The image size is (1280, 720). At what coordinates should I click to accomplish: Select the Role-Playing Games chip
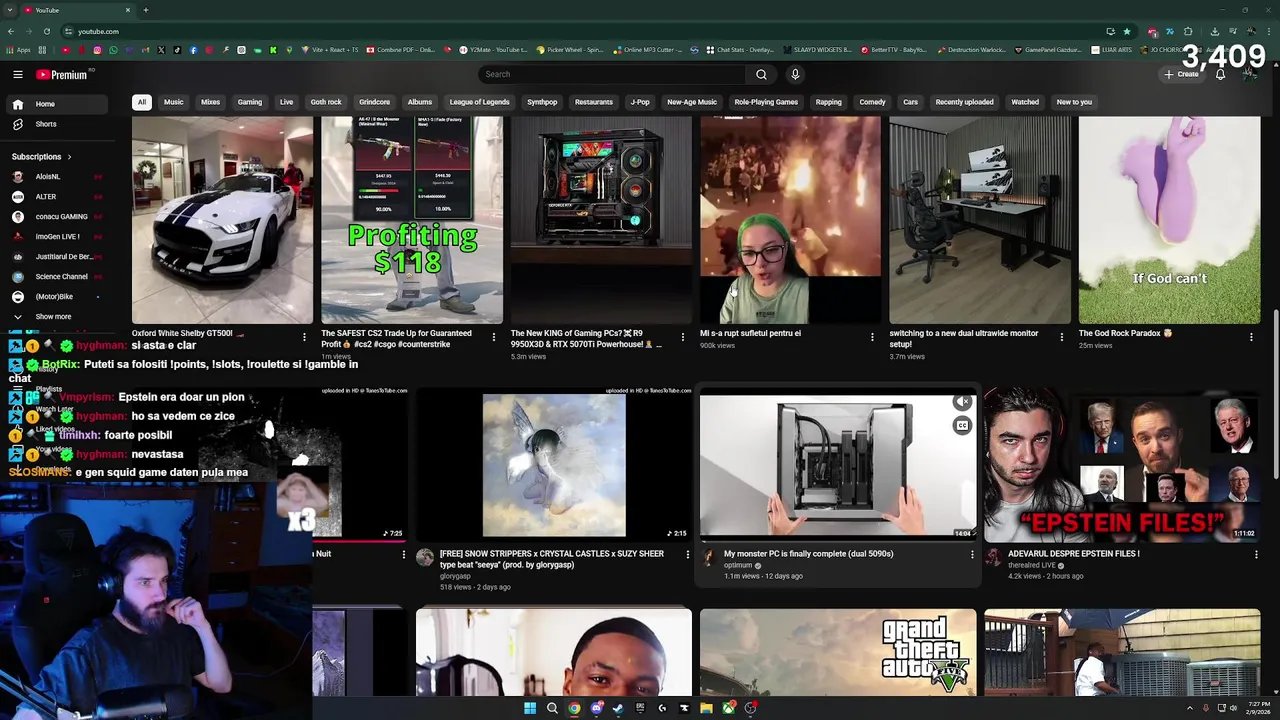coord(766,102)
